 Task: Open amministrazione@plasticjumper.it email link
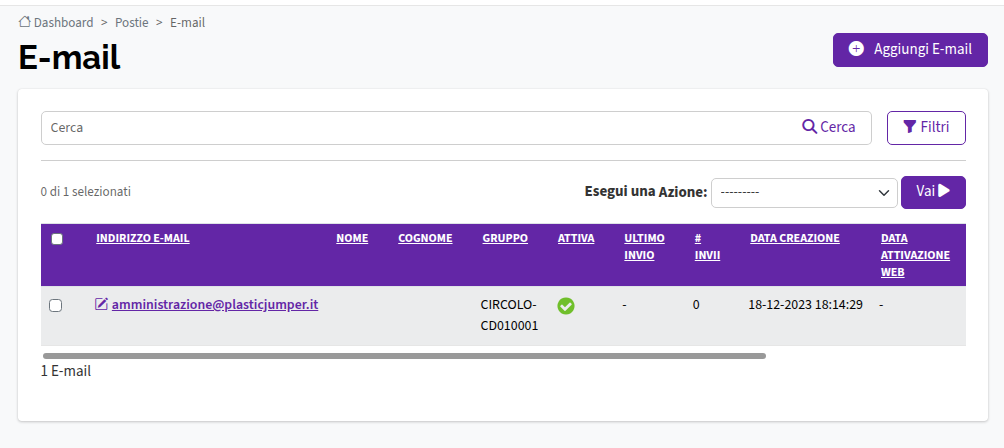tap(215, 305)
